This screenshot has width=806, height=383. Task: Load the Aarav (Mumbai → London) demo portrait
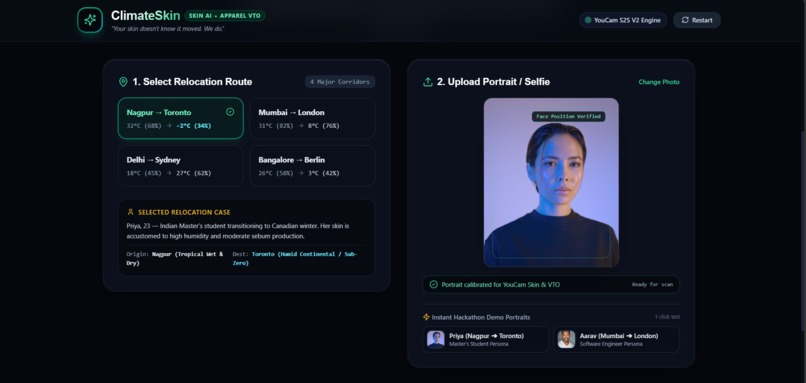pos(616,339)
